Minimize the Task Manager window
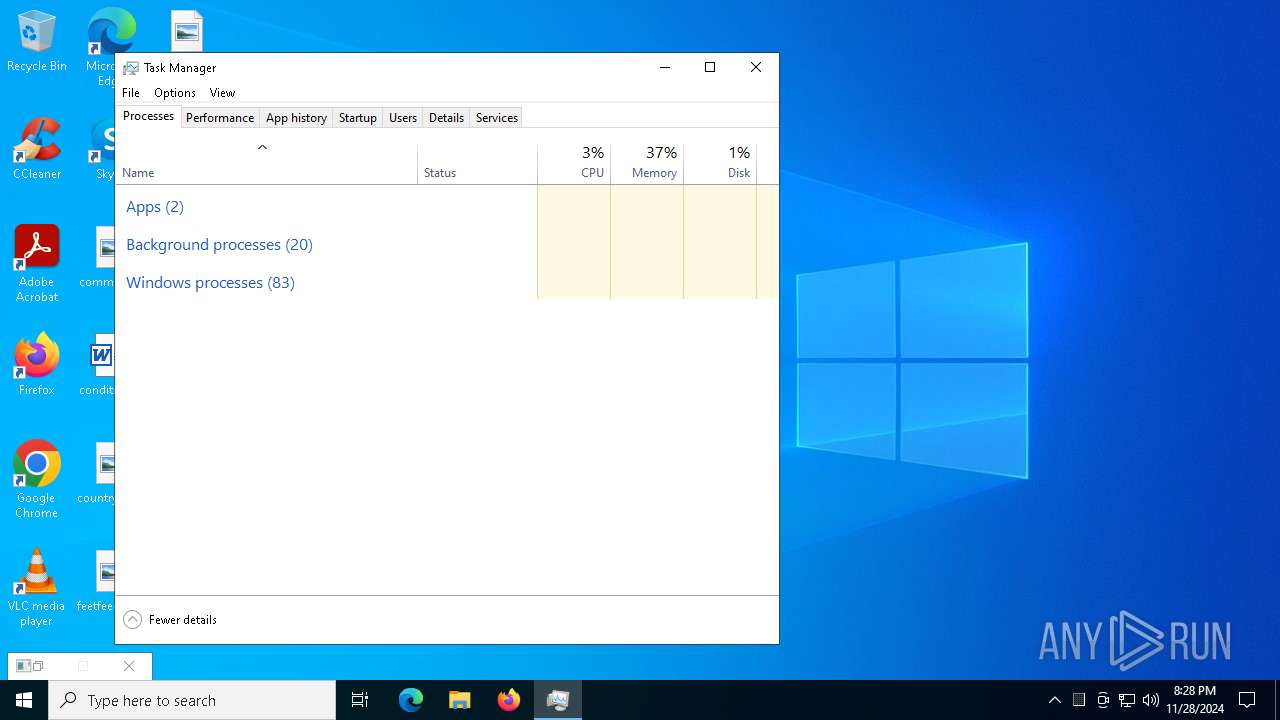 coord(665,67)
